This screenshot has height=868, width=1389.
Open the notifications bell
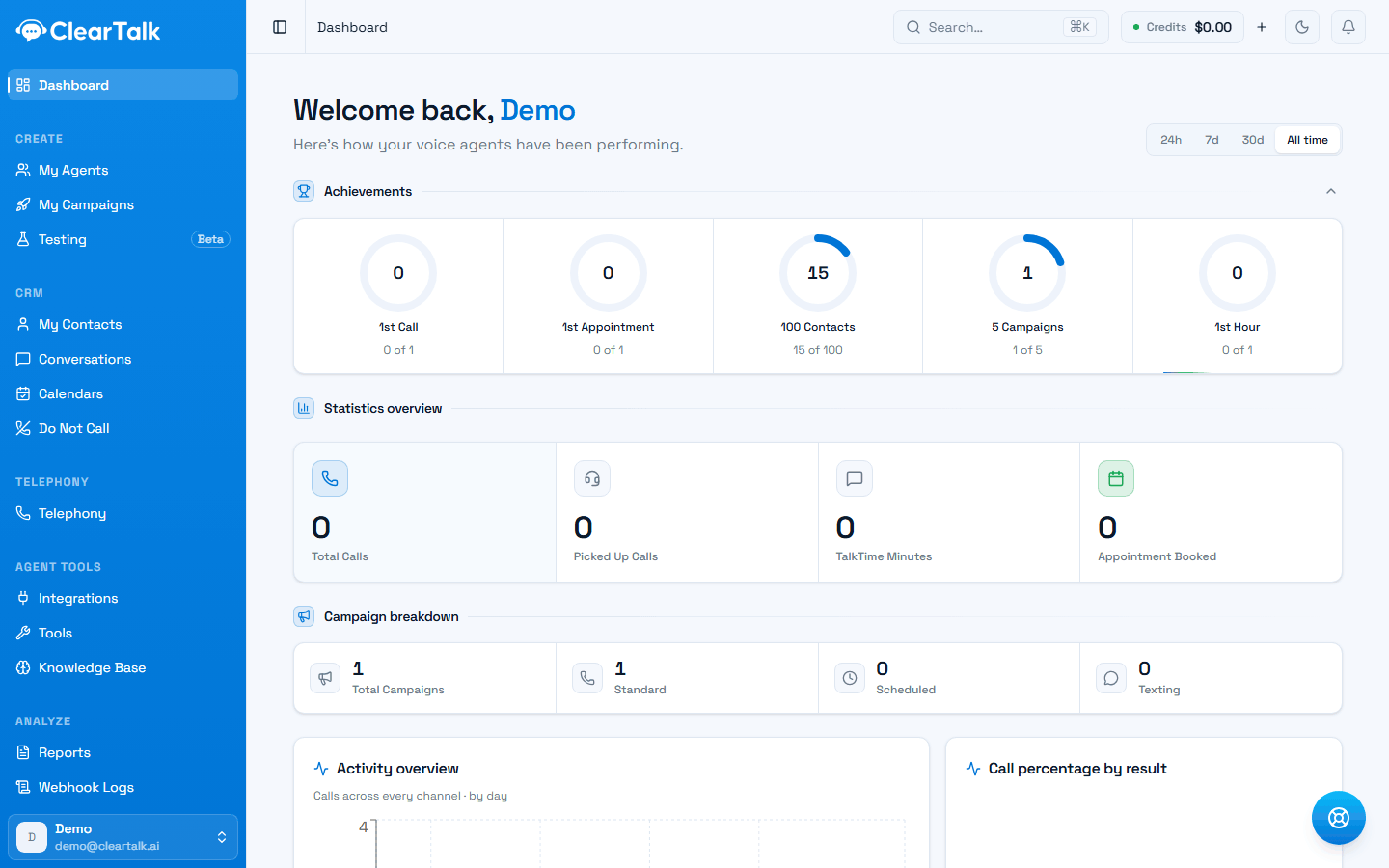click(x=1348, y=27)
